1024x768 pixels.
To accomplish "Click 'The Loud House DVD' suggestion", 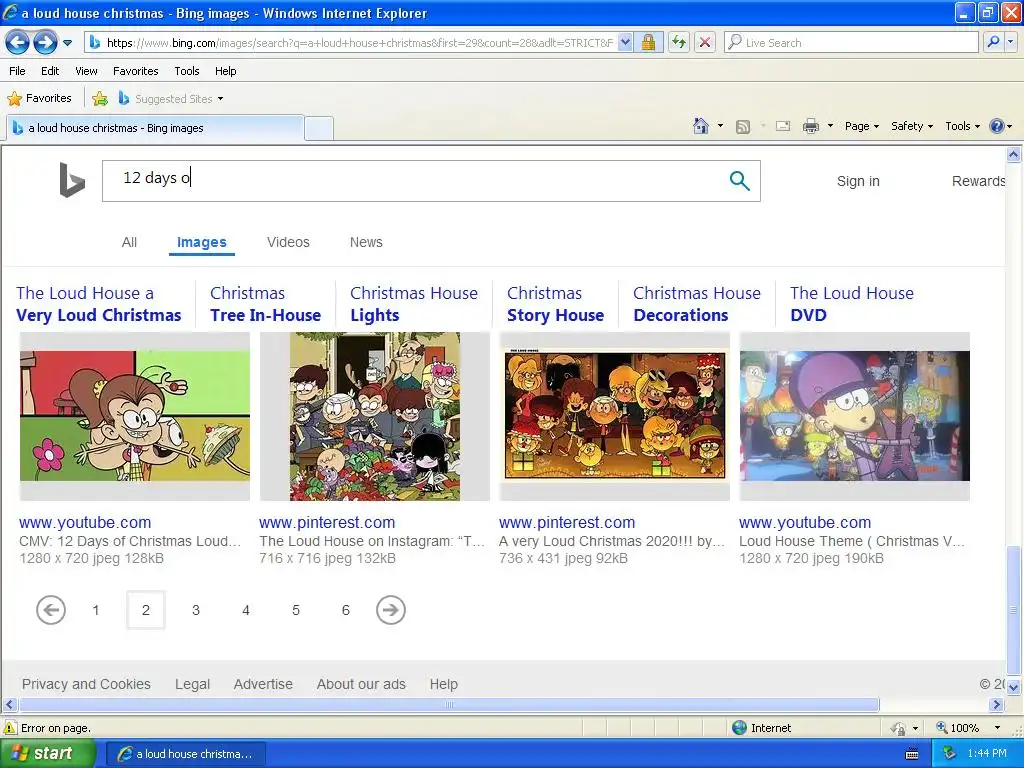I will pyautogui.click(x=852, y=304).
